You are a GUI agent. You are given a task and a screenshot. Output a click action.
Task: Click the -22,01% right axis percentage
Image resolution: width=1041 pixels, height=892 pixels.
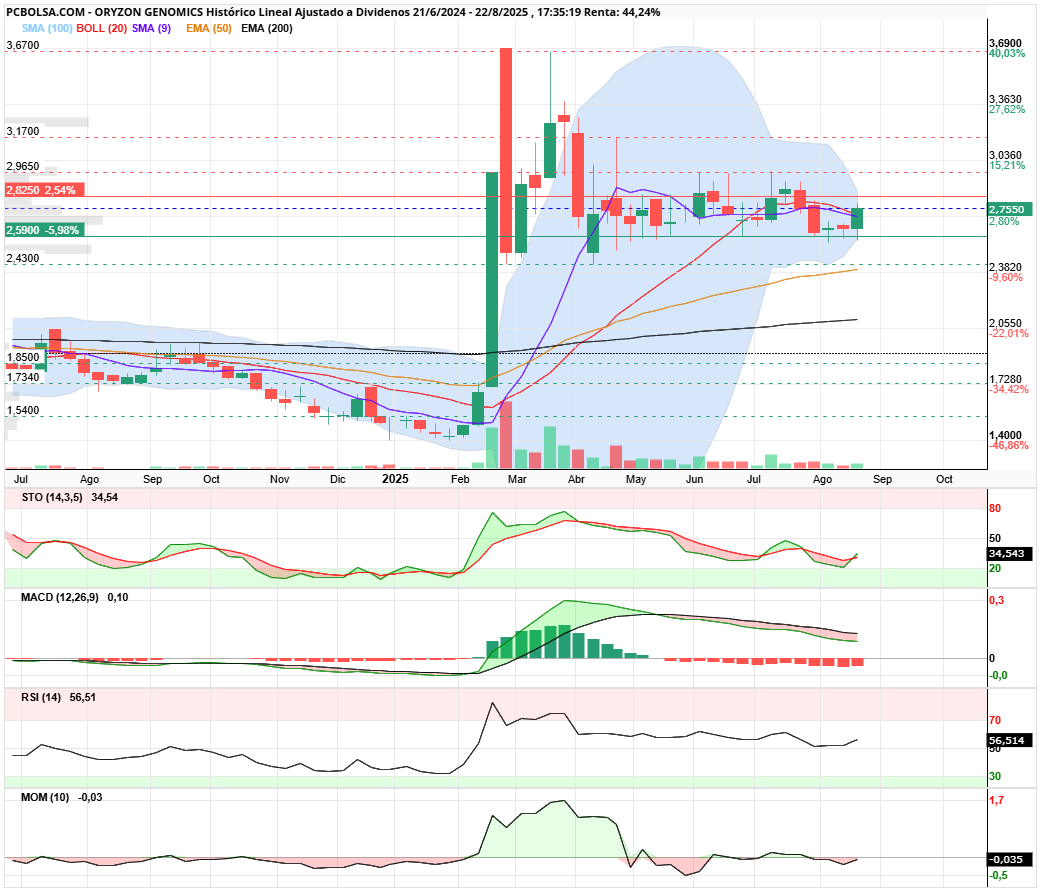point(1008,333)
